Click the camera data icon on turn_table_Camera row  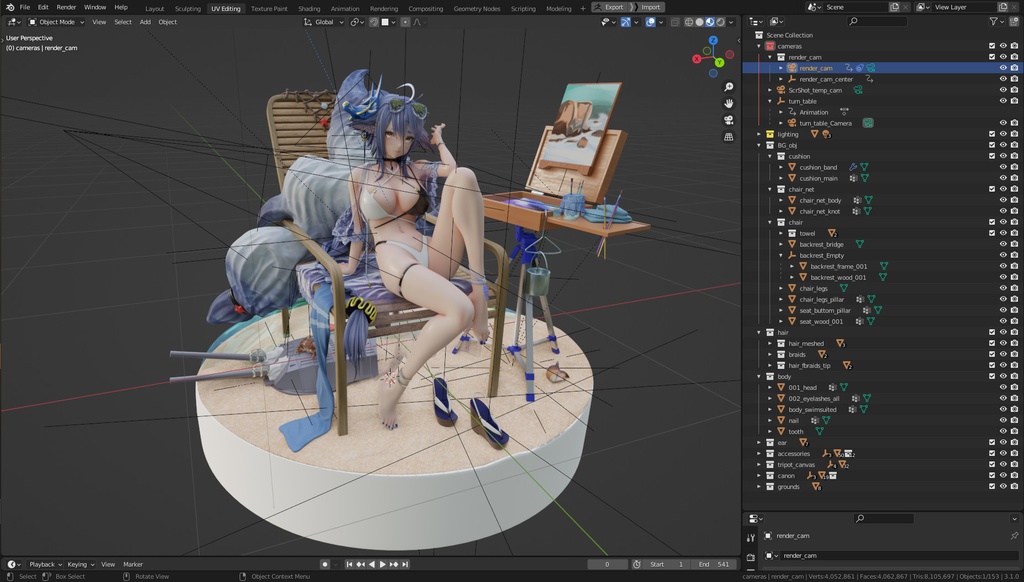click(x=868, y=123)
